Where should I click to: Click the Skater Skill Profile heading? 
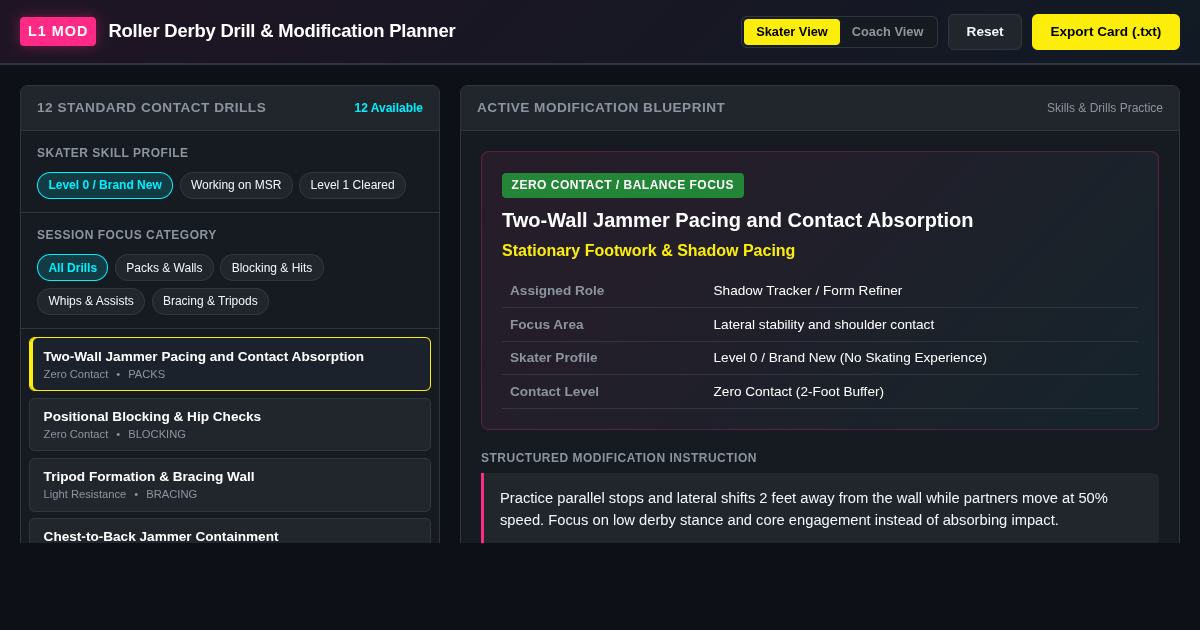click(113, 153)
